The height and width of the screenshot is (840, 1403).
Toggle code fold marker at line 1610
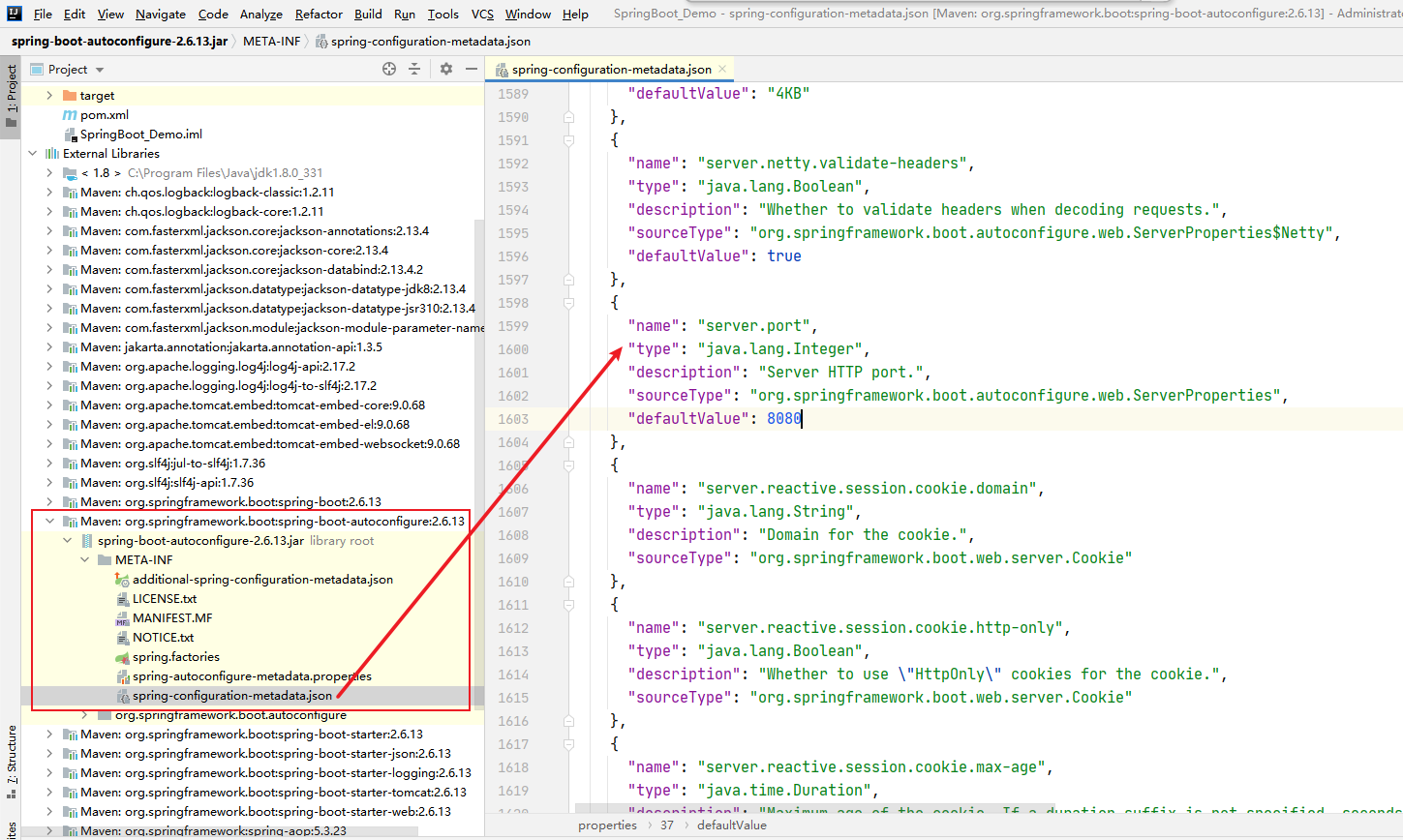(568, 581)
